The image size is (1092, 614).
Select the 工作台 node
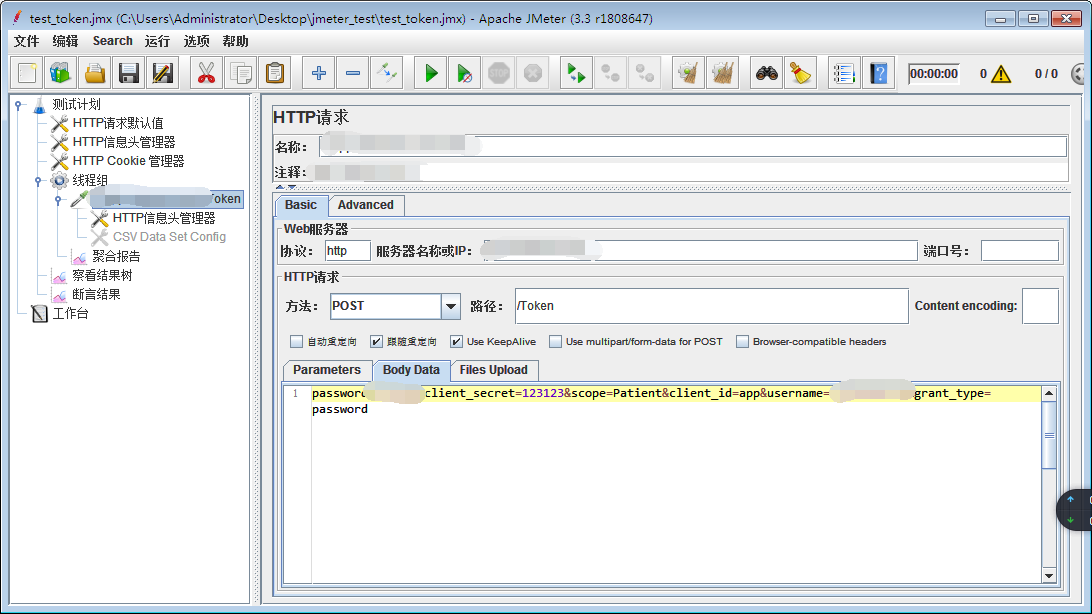click(70, 313)
